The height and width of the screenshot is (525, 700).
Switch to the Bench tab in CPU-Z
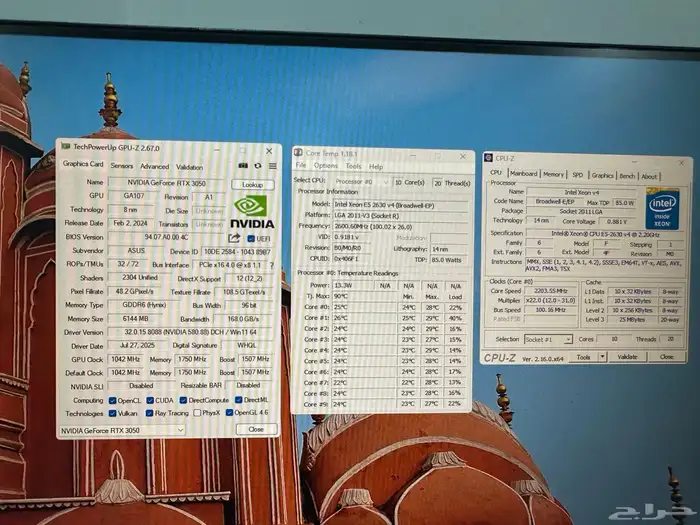pyautogui.click(x=627, y=176)
